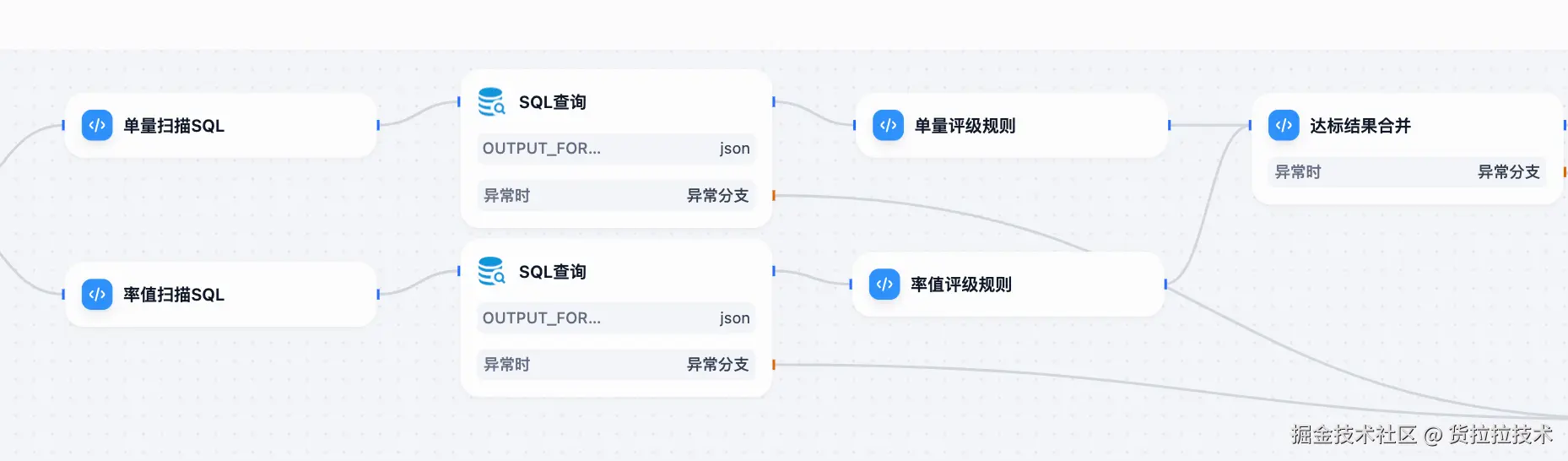This screenshot has width=1568, height=461.
Task: Click 异常时 异常分支 row in 达标结果合并
Action: point(1407,172)
